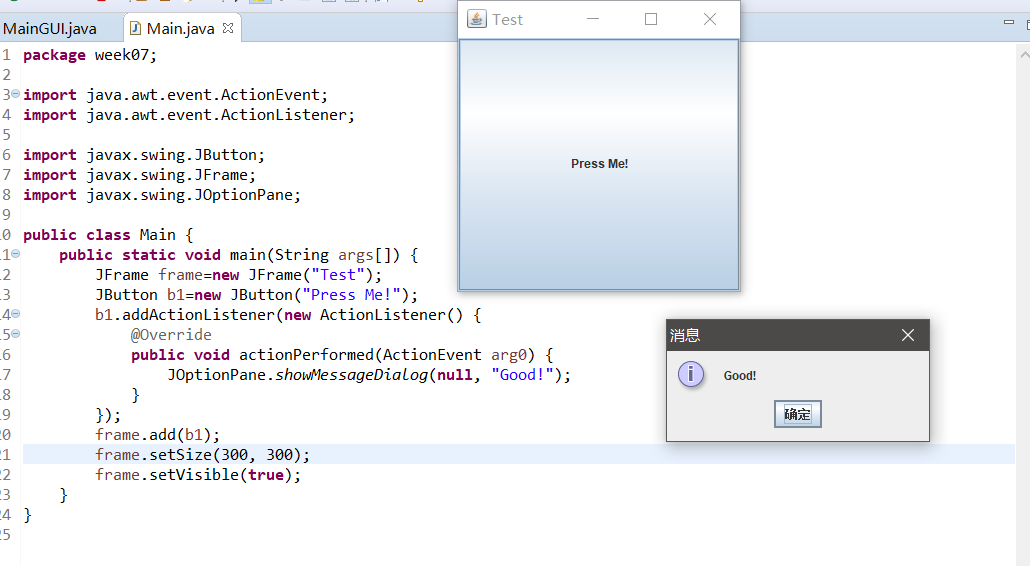
Task: Maximize the Test window
Action: [651, 19]
